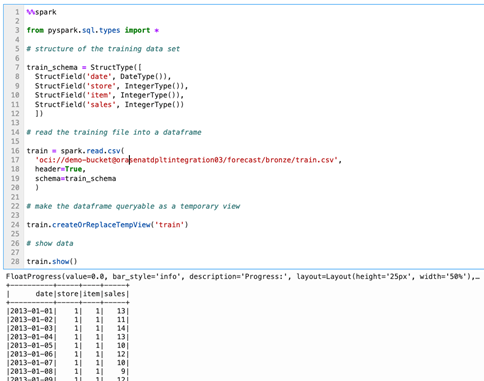Click the 'date' column header in output

[44, 294]
